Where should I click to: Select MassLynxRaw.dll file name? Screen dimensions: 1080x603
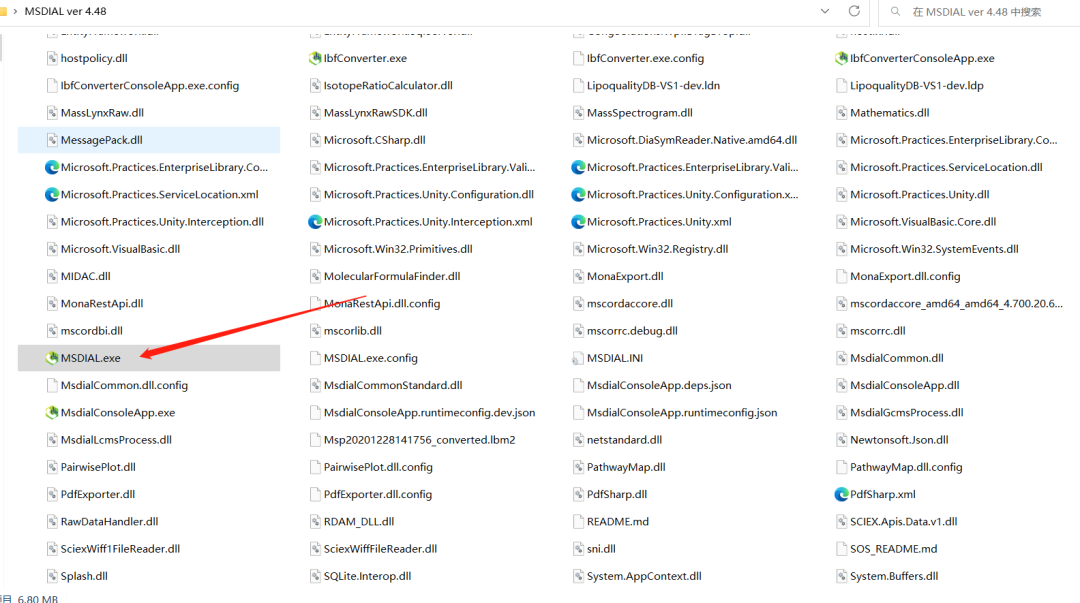(x=102, y=113)
